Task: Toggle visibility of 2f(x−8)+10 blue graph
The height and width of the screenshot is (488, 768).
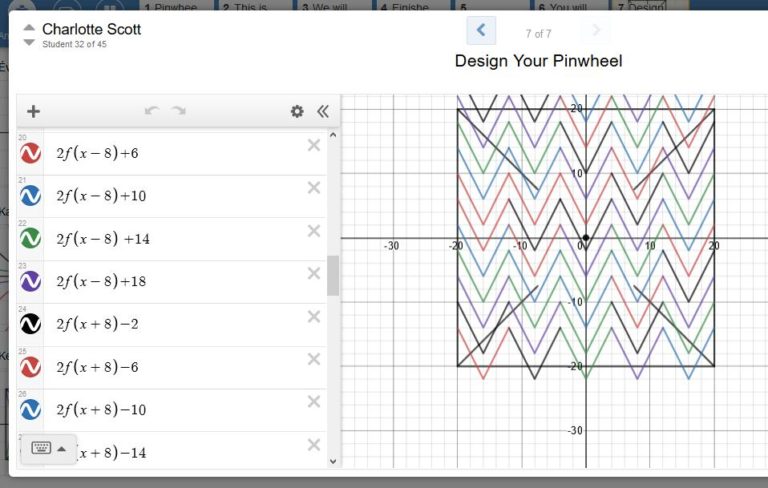Action: pos(30,196)
